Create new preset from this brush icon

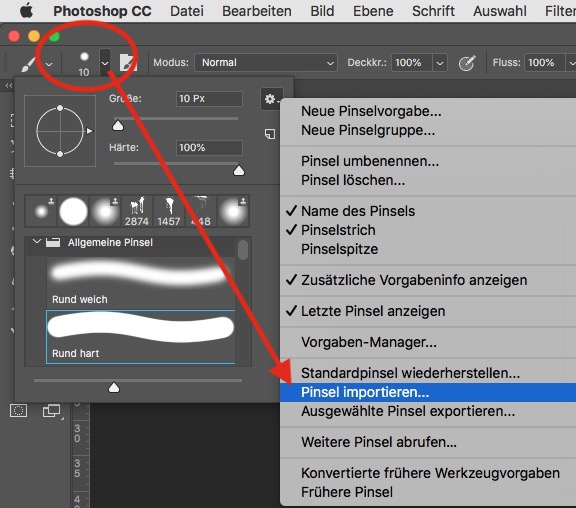point(270,134)
